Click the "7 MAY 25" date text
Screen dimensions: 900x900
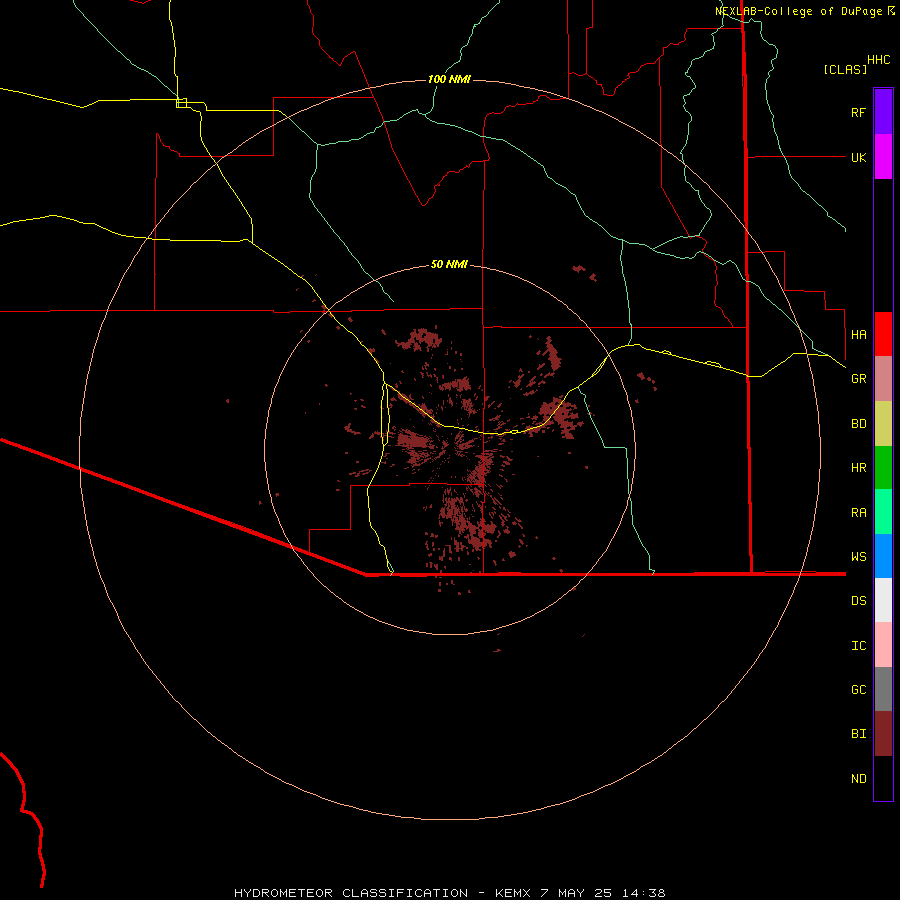coord(576,893)
